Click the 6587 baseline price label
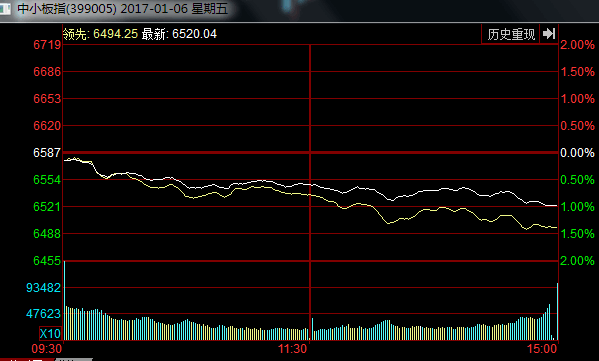The image size is (599, 361). pos(47,153)
